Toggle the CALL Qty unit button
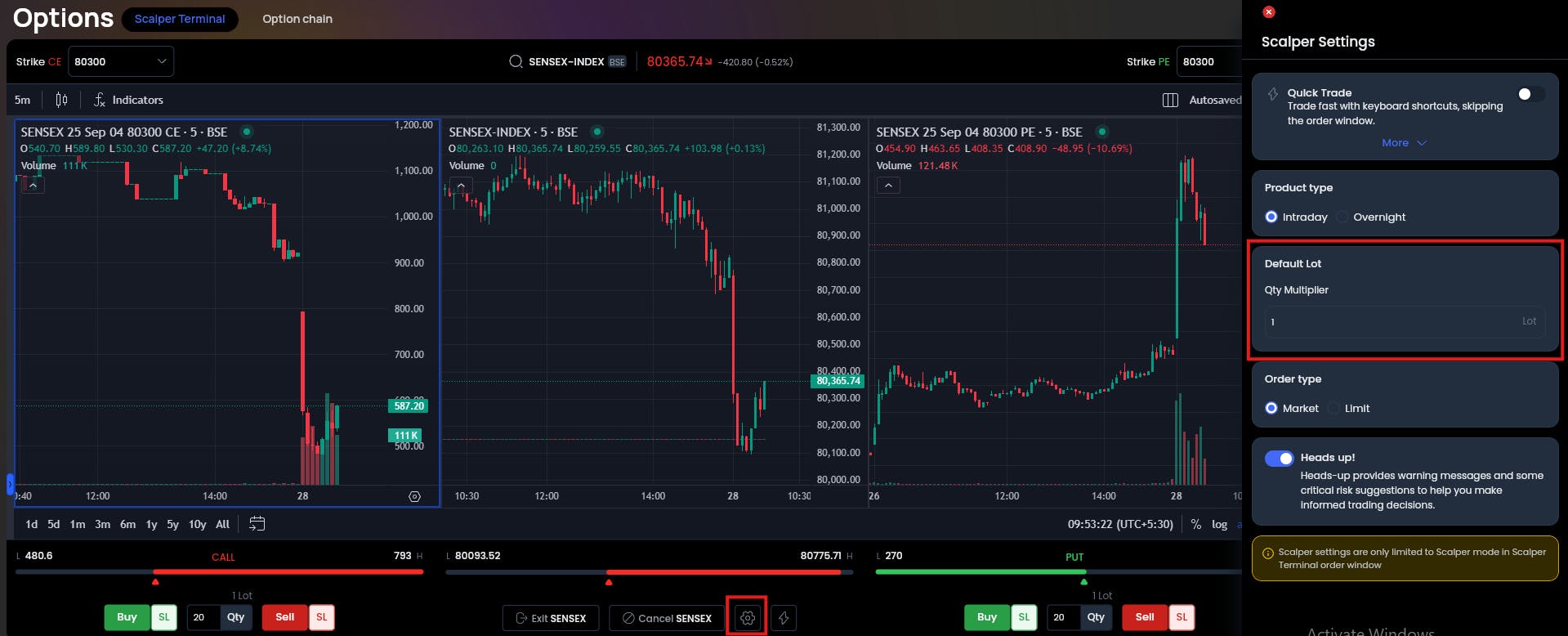Screen dimensions: 1568x636 pyautogui.click(x=236, y=617)
